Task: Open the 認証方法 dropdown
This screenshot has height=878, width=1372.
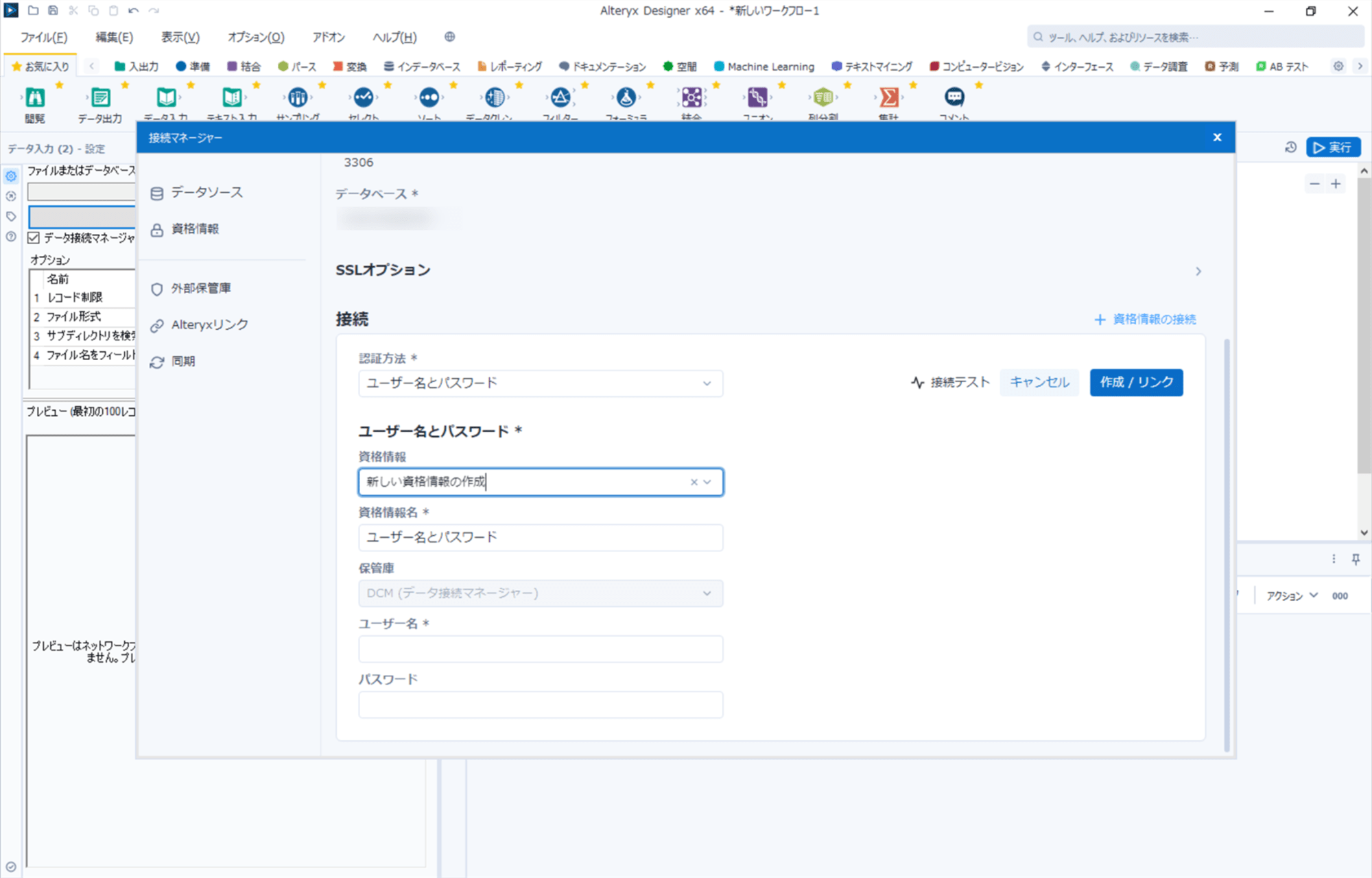Action: pyautogui.click(x=541, y=383)
